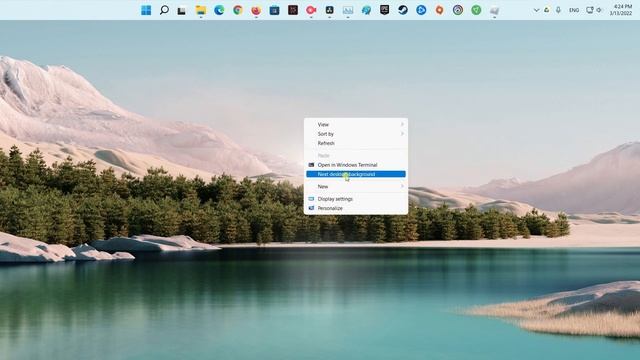
Task: Open the Windows Start menu
Action: 146,10
